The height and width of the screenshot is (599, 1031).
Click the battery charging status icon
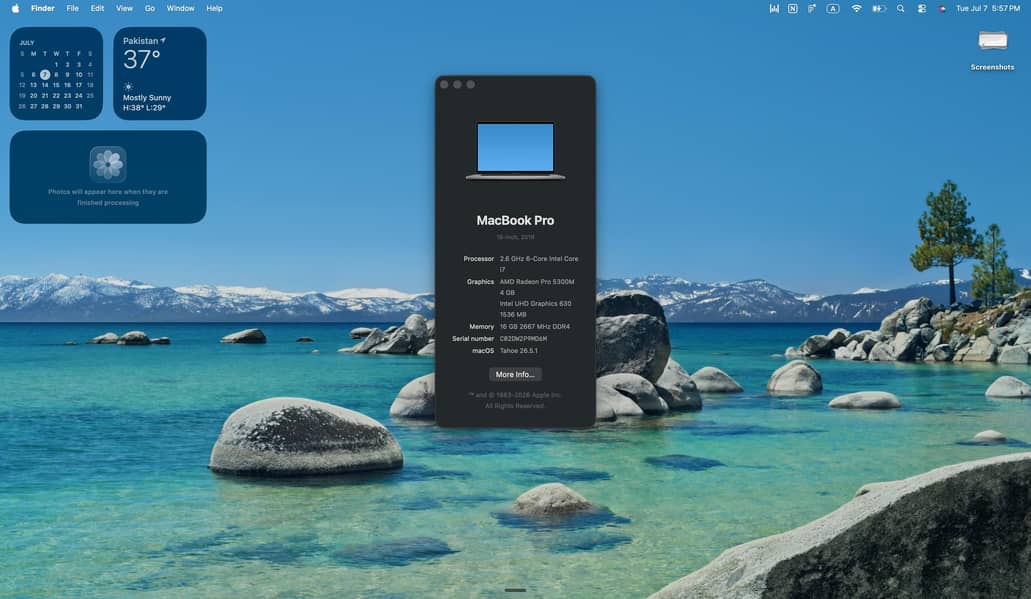tap(878, 9)
